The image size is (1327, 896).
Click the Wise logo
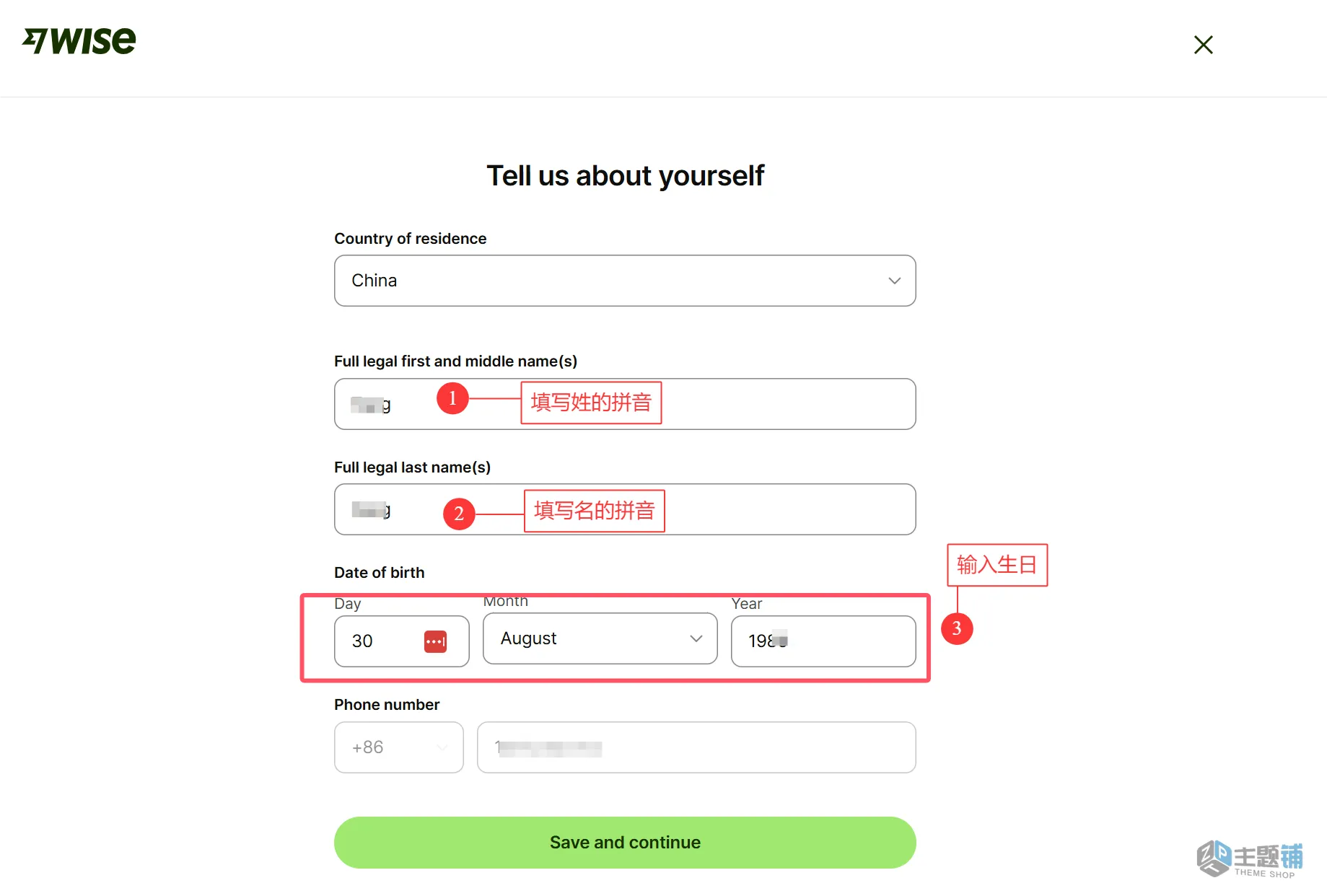[79, 41]
